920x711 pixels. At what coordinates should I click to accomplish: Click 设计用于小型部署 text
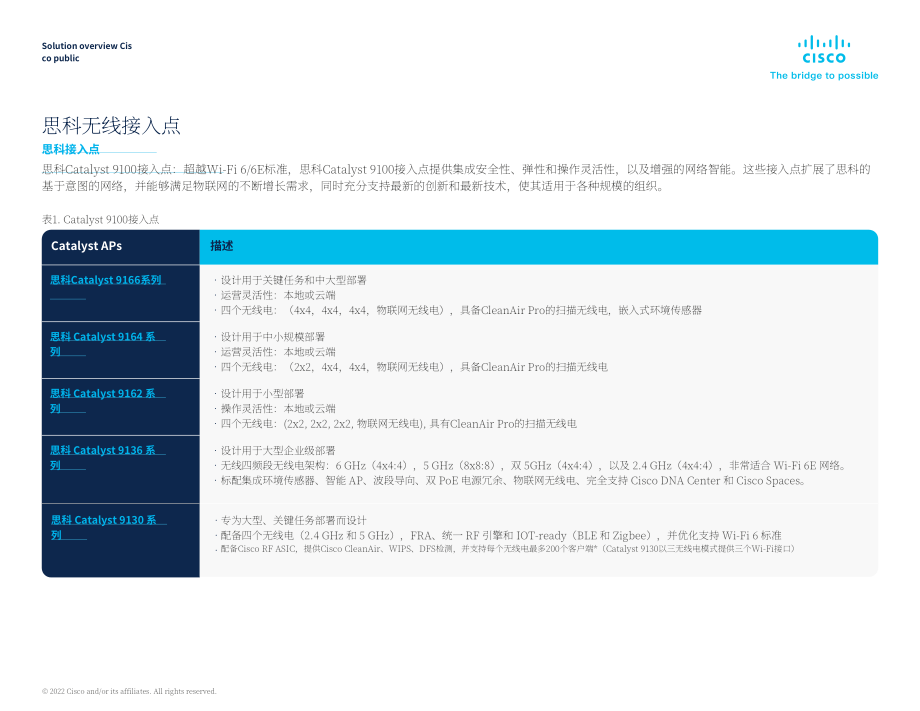click(x=262, y=394)
